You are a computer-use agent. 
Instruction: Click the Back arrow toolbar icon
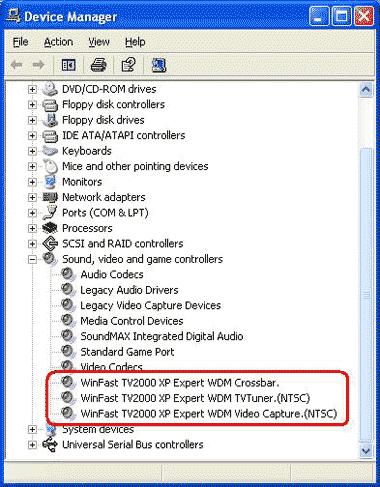16,65
